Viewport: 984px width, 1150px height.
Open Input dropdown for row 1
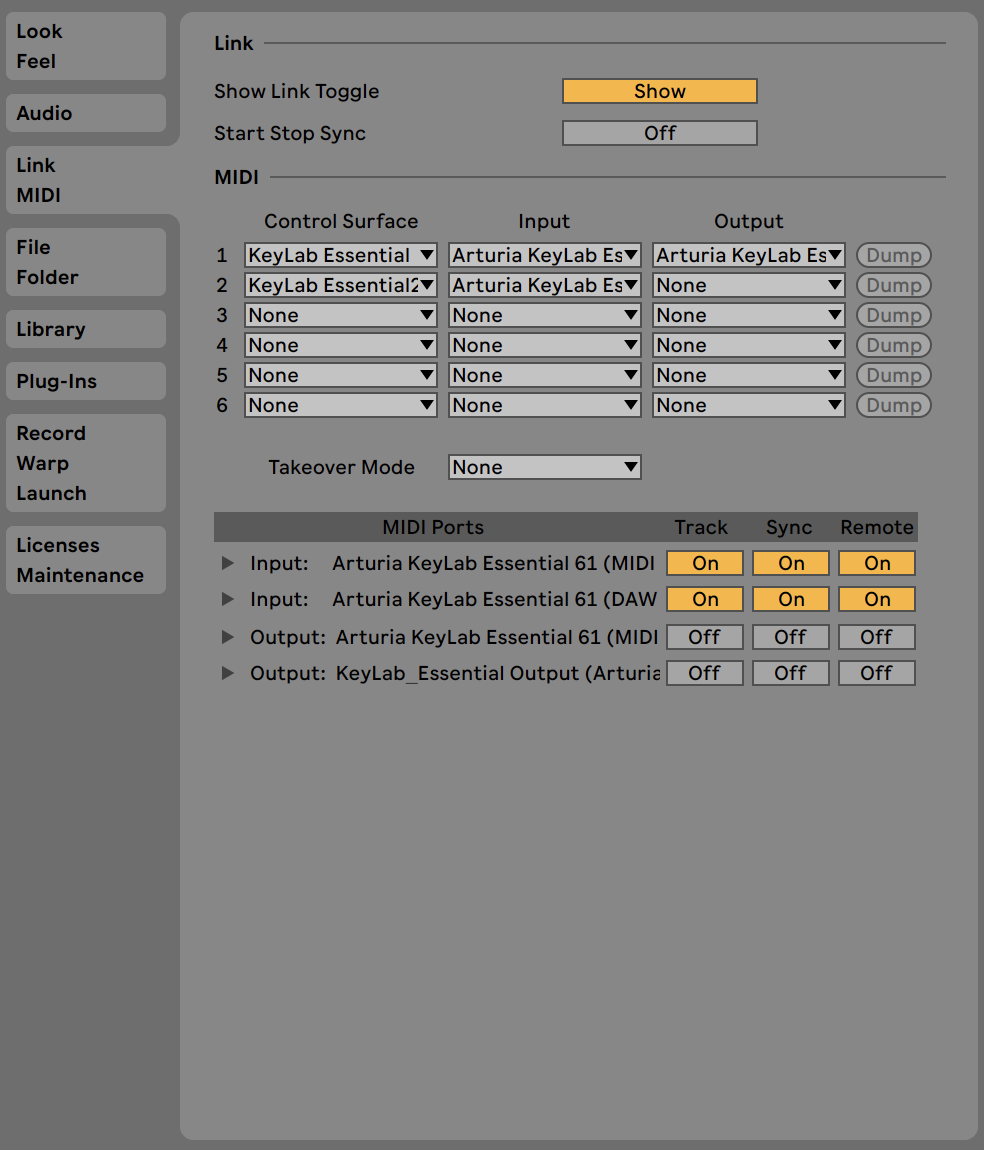pos(545,255)
